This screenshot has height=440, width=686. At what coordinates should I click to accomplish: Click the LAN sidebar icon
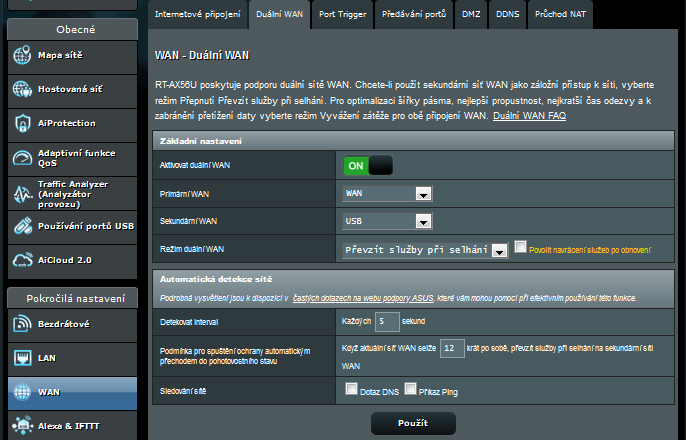22,358
